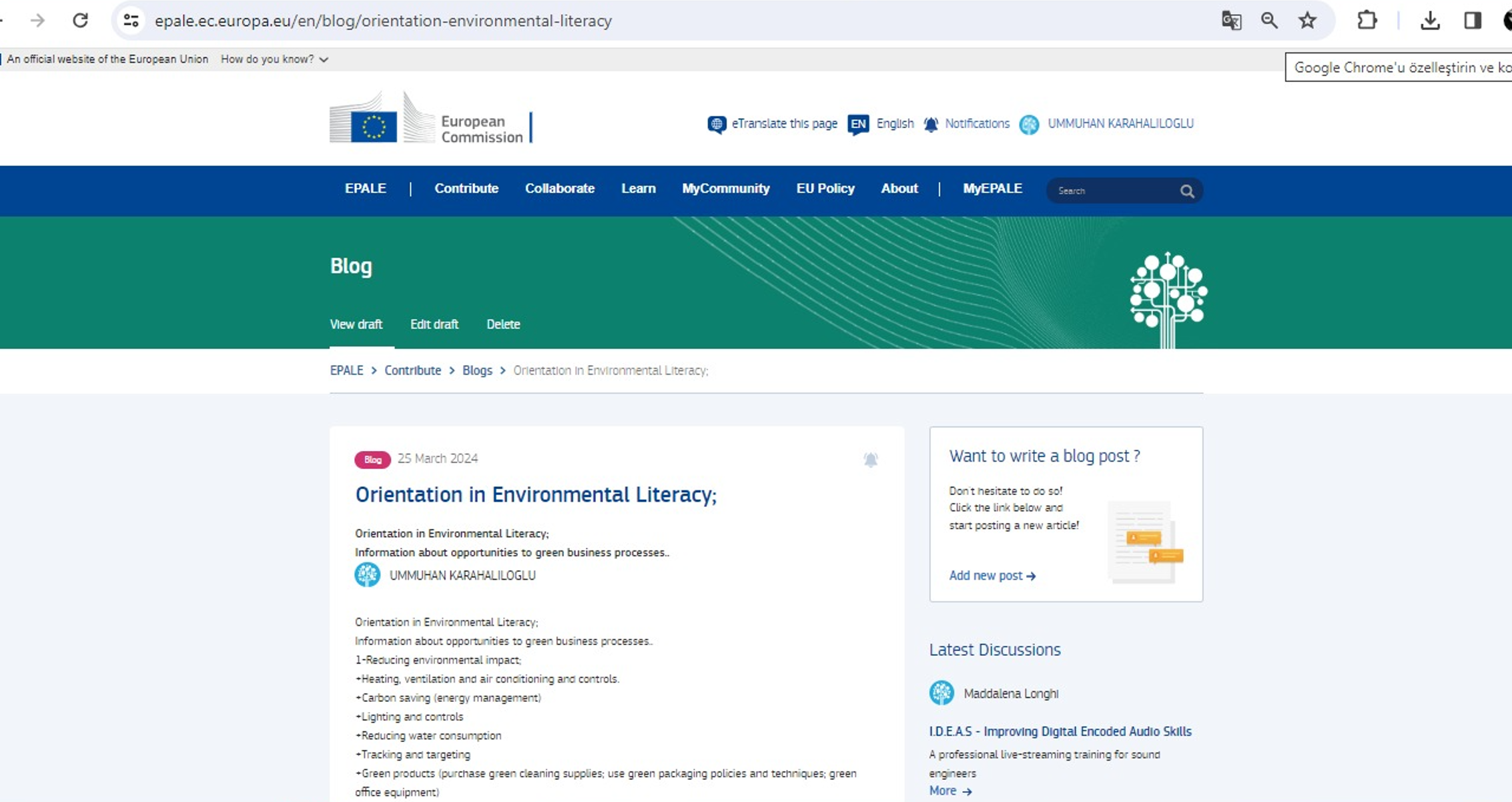
Task: Open the I.D.E.A.S discussion link
Action: (1060, 731)
